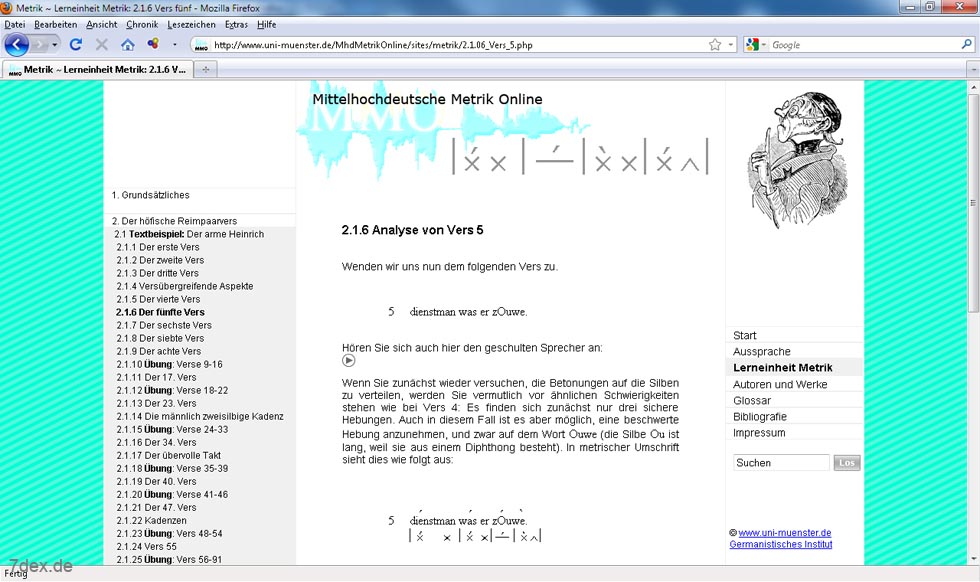Open the Extras menu
The width and height of the screenshot is (980, 582).
[236, 24]
